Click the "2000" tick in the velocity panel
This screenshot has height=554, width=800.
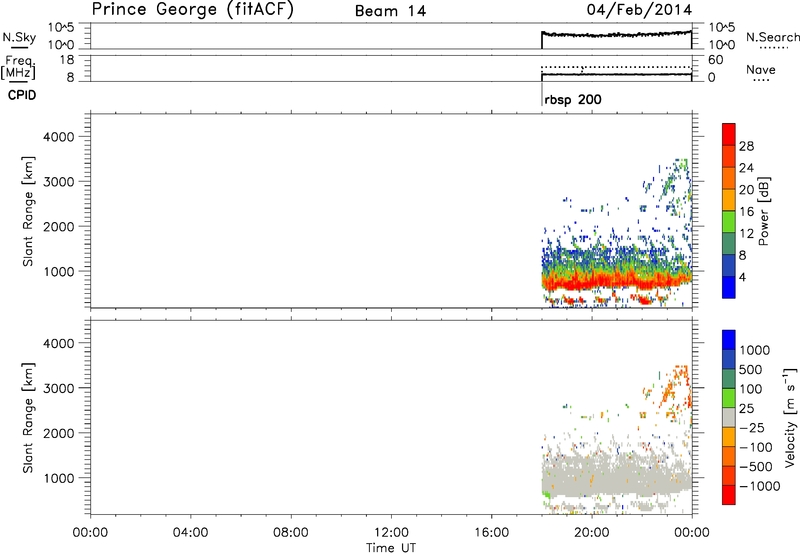click(x=59, y=433)
